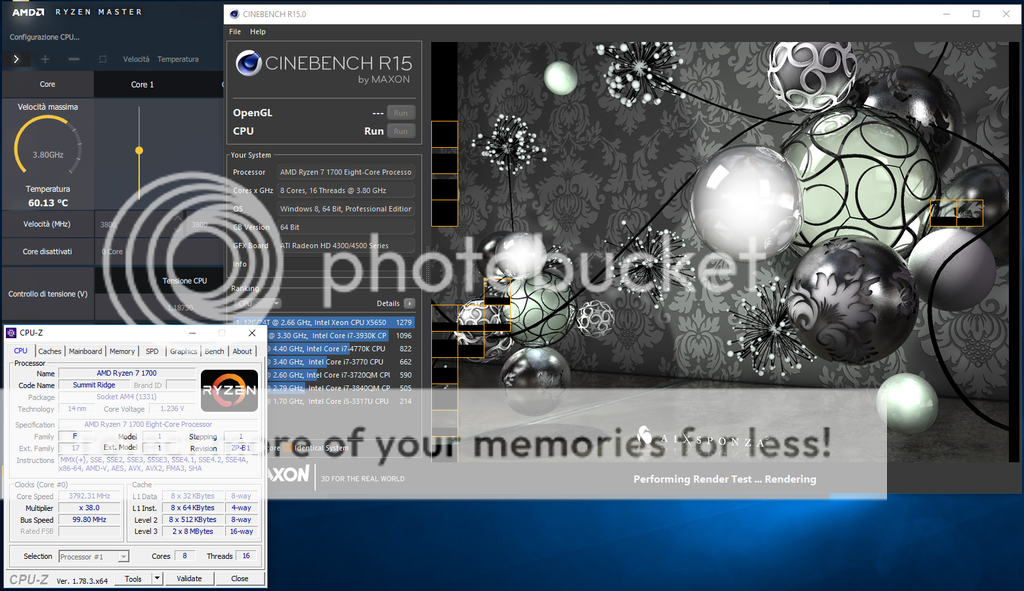Screen dimensions: 1024x591
Task: Switch to the Mainboard tab in CPU-Z
Action: [x=85, y=351]
